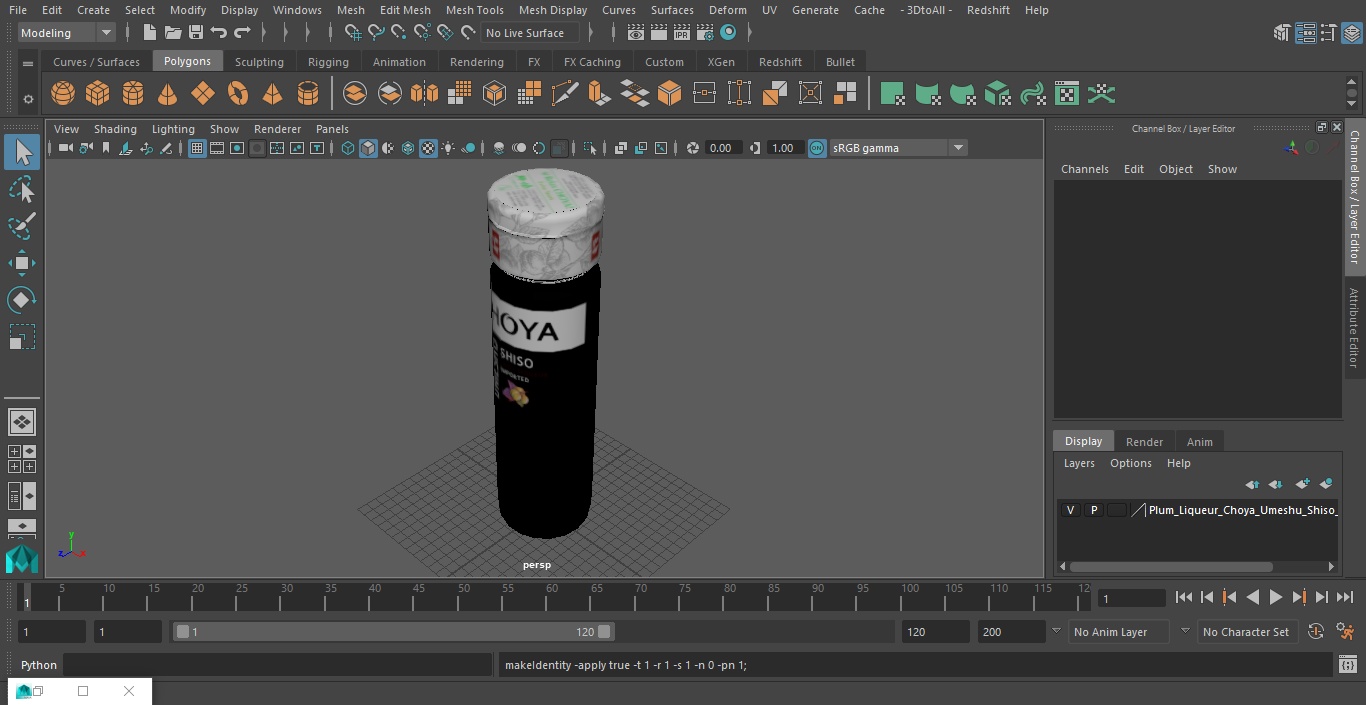Viewport: 1366px width, 705px height.
Task: Click the current frame input field
Action: click(1132, 598)
